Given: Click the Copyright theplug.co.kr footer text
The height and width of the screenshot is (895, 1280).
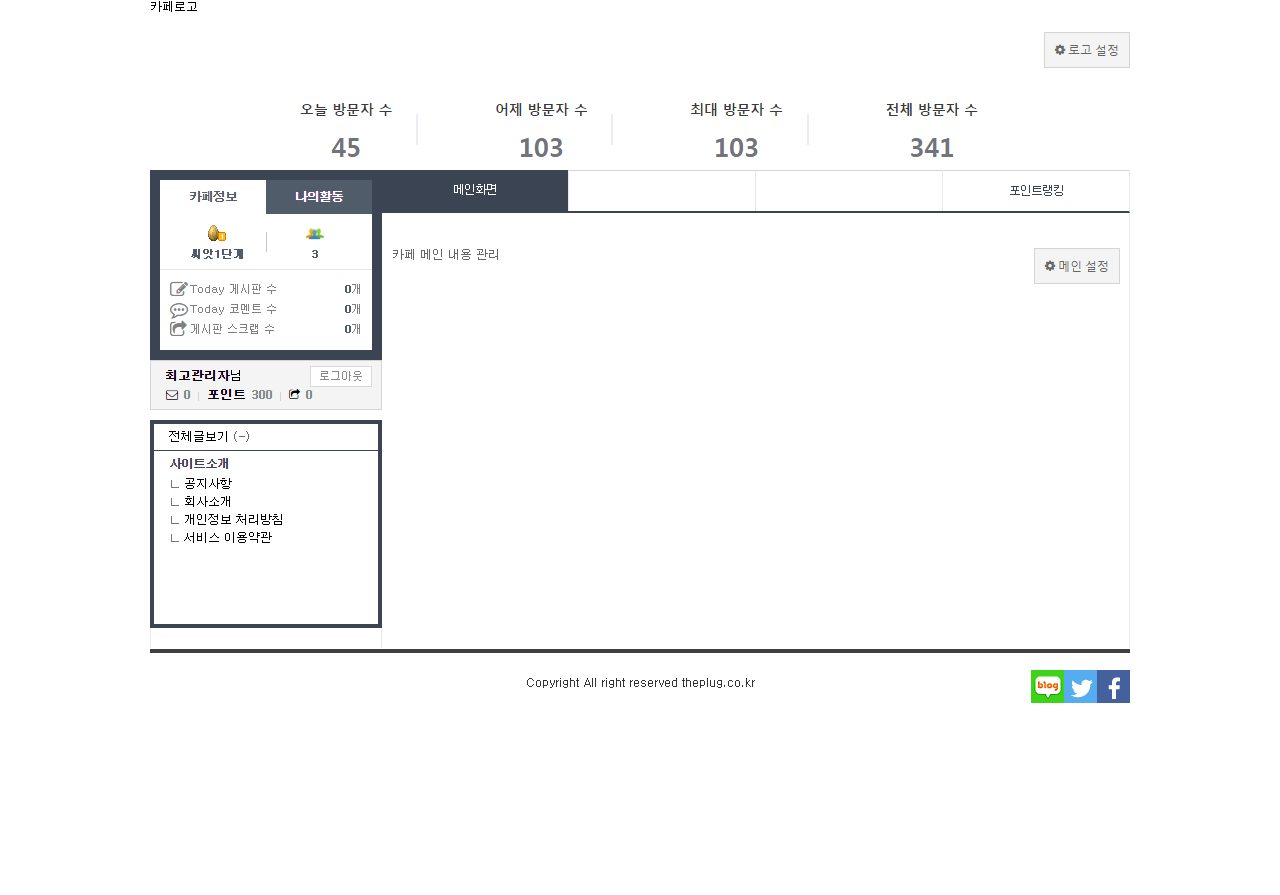Looking at the screenshot, I should coord(640,683).
